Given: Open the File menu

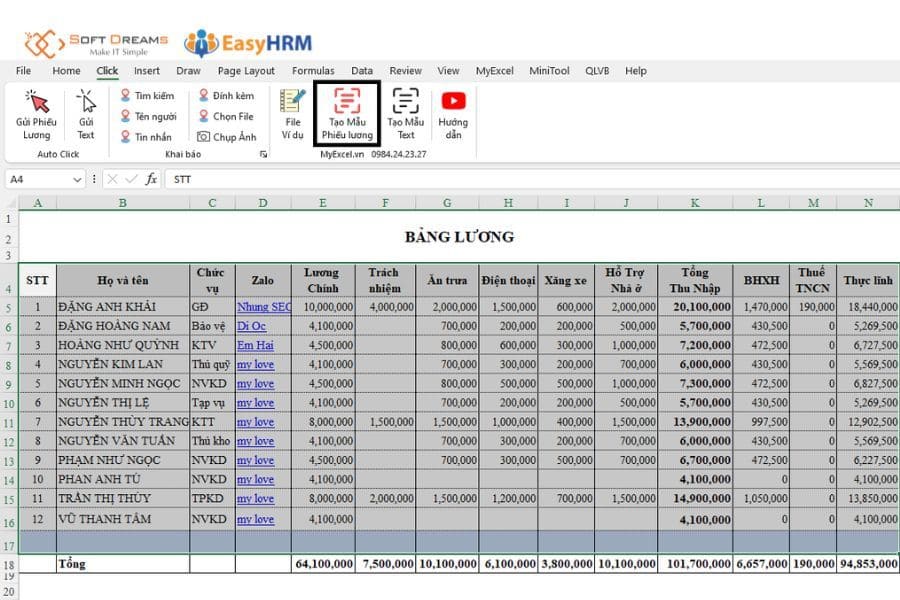Looking at the screenshot, I should pos(23,71).
